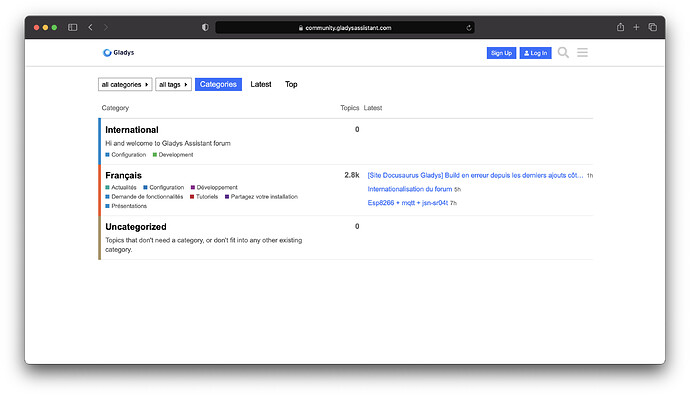Expand the all categories dropdown
The image size is (690, 397).
(125, 85)
